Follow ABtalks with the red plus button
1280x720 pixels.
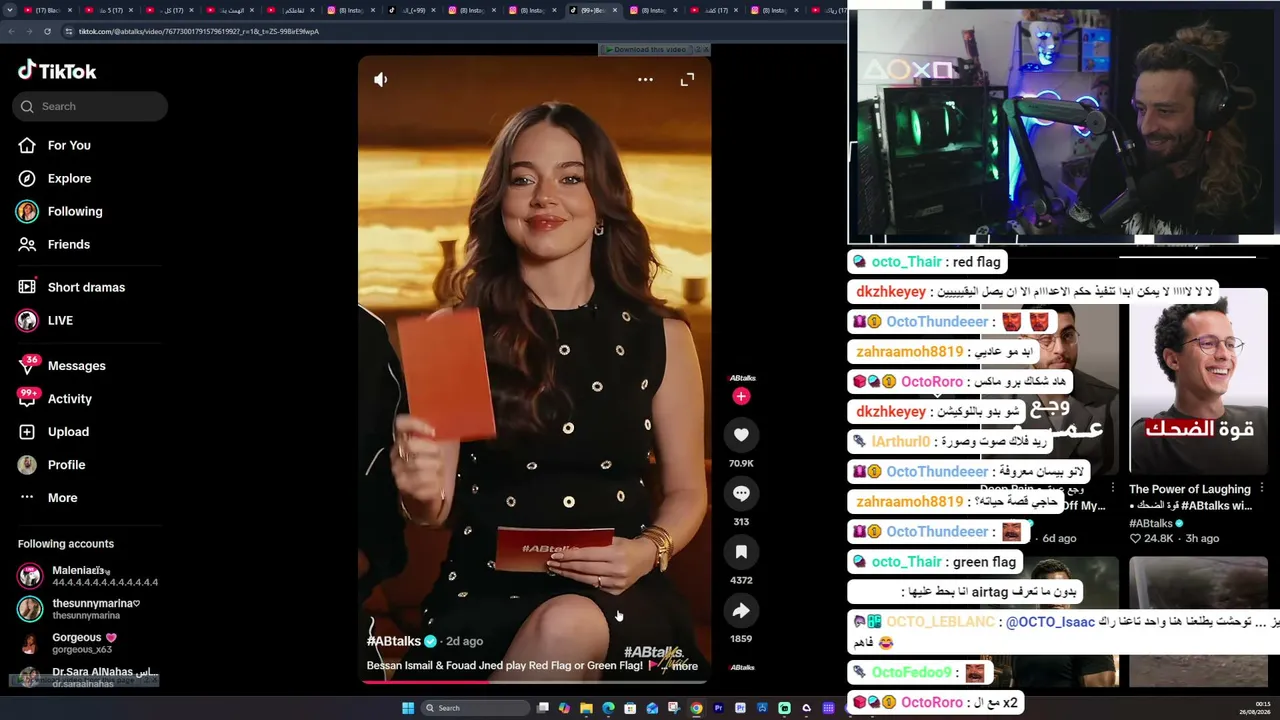coord(741,396)
